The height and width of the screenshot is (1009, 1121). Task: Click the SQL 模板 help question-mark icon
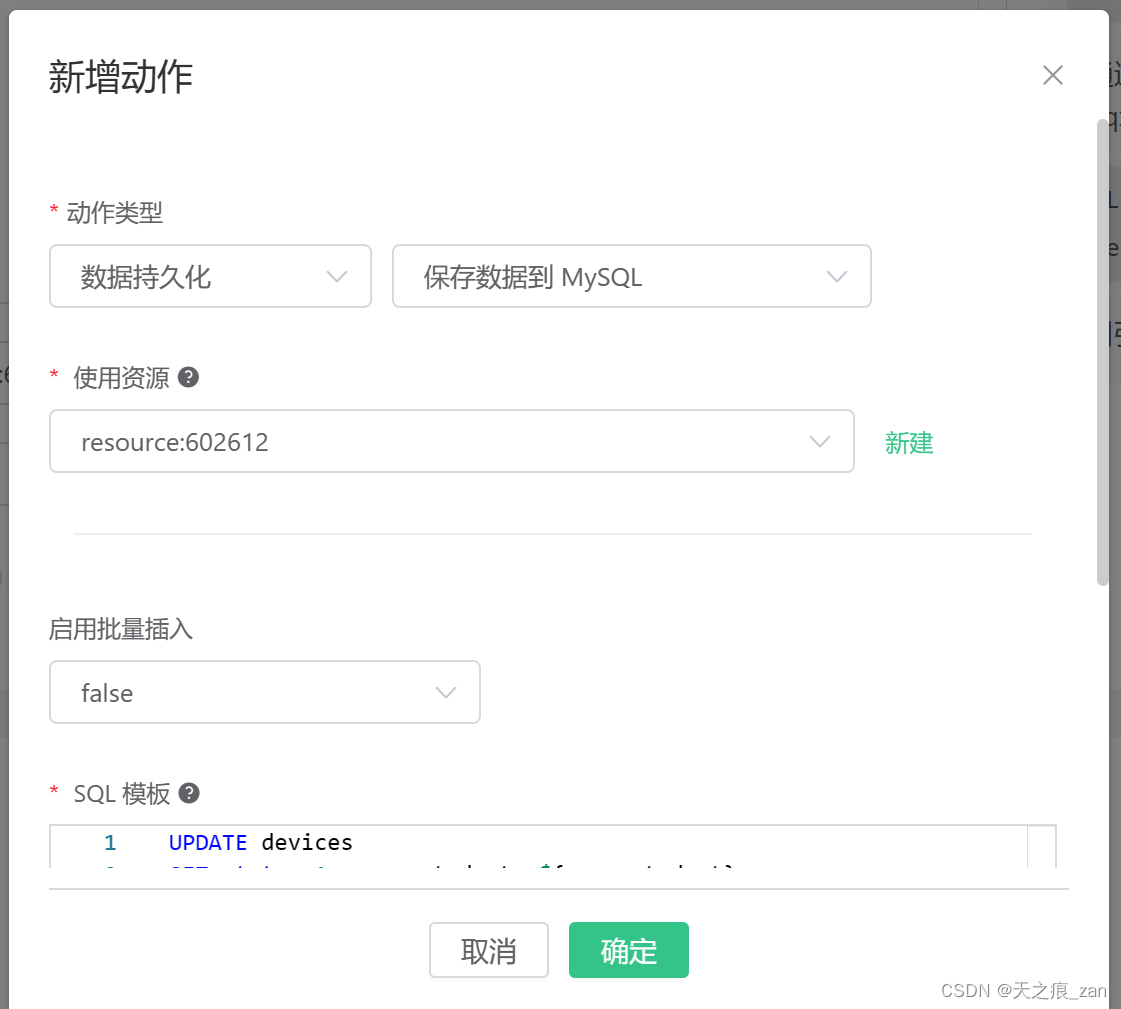pos(189,793)
